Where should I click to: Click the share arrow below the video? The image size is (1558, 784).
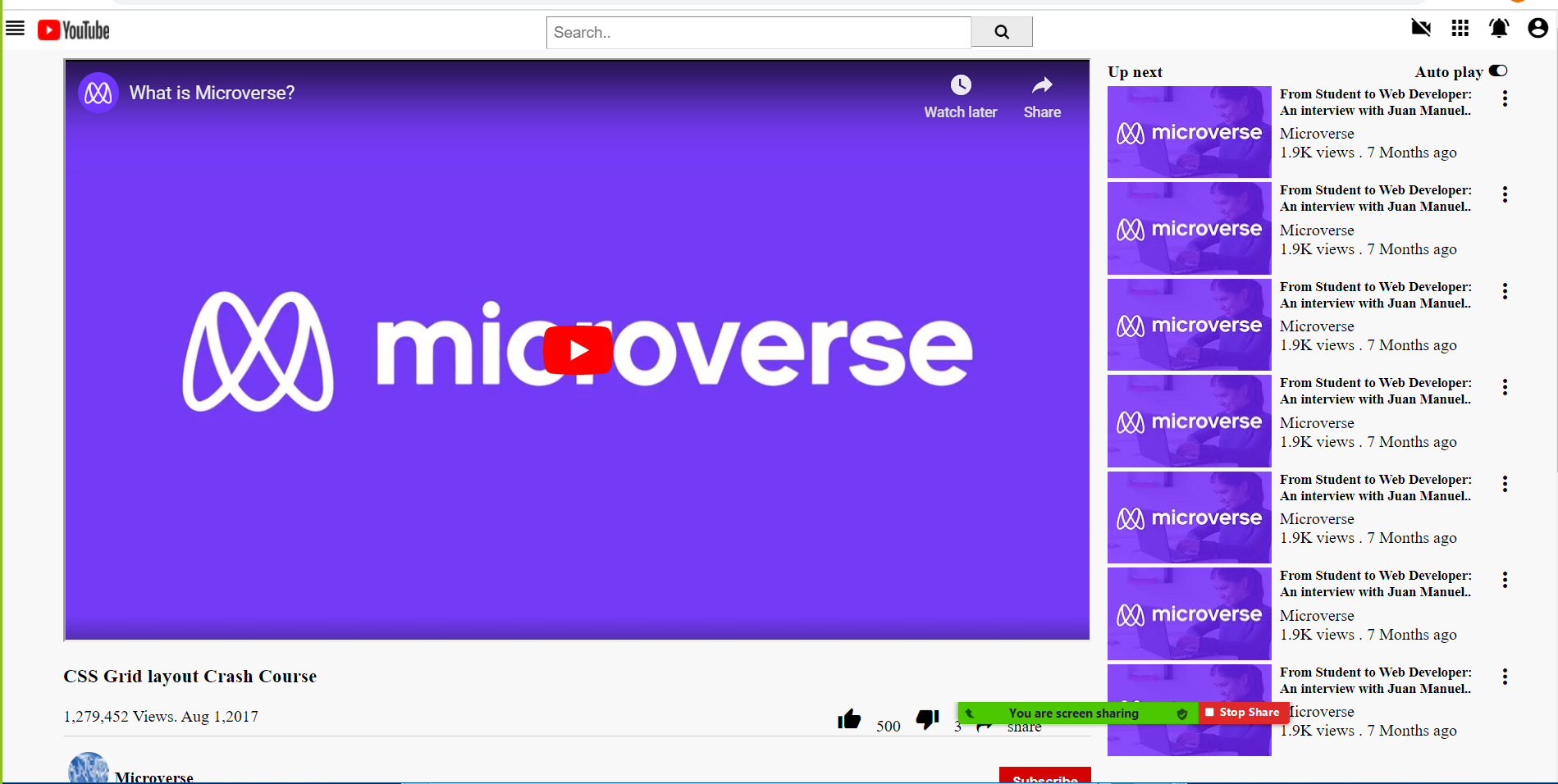[985, 727]
